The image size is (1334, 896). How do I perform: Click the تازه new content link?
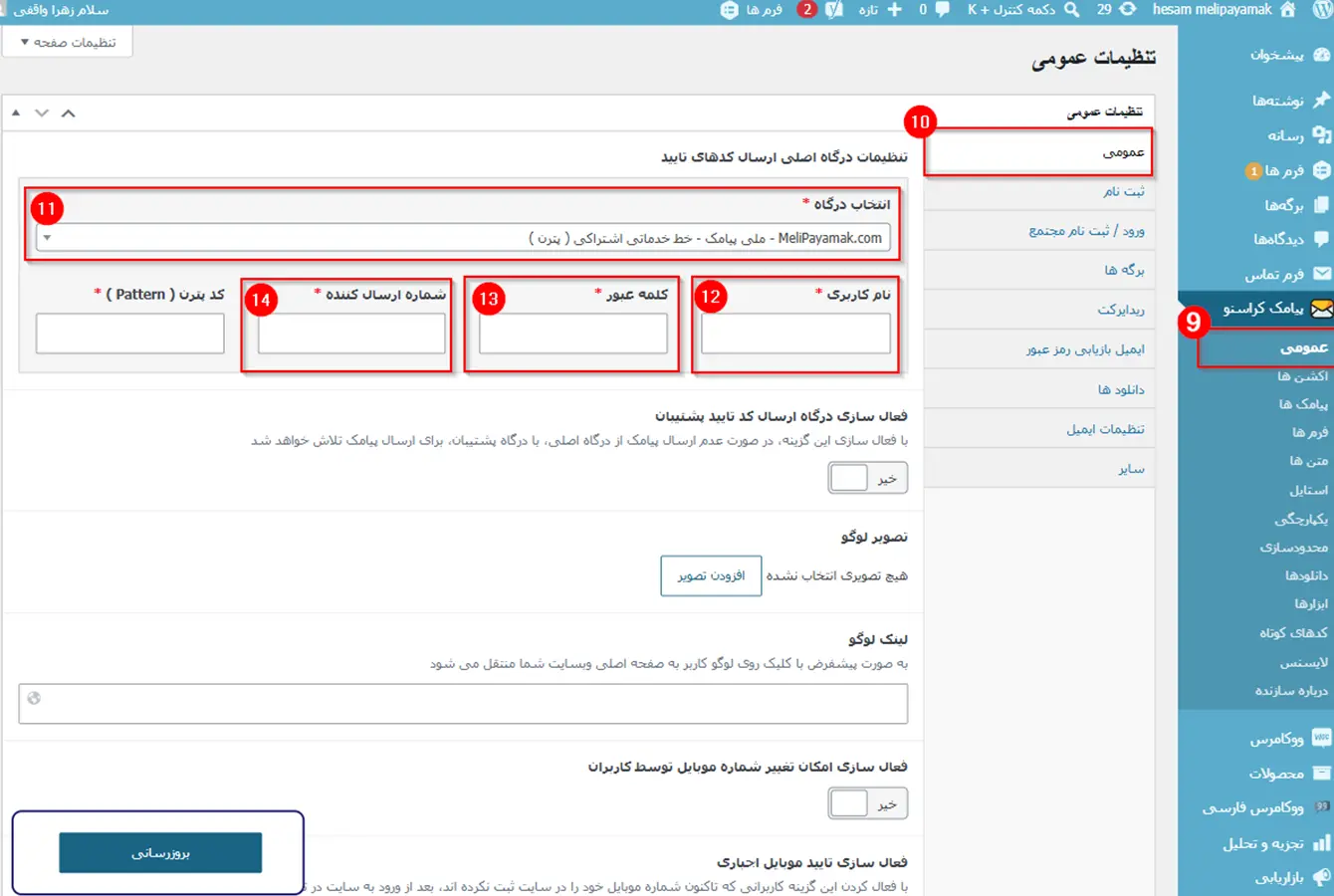[x=869, y=10]
